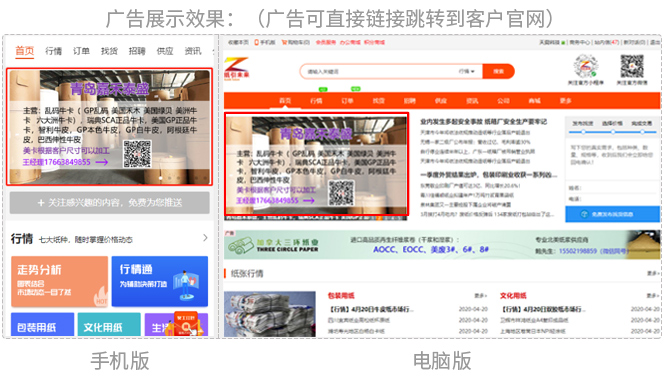Click the square QR code at top right
The image size is (664, 379).
tap(632, 66)
